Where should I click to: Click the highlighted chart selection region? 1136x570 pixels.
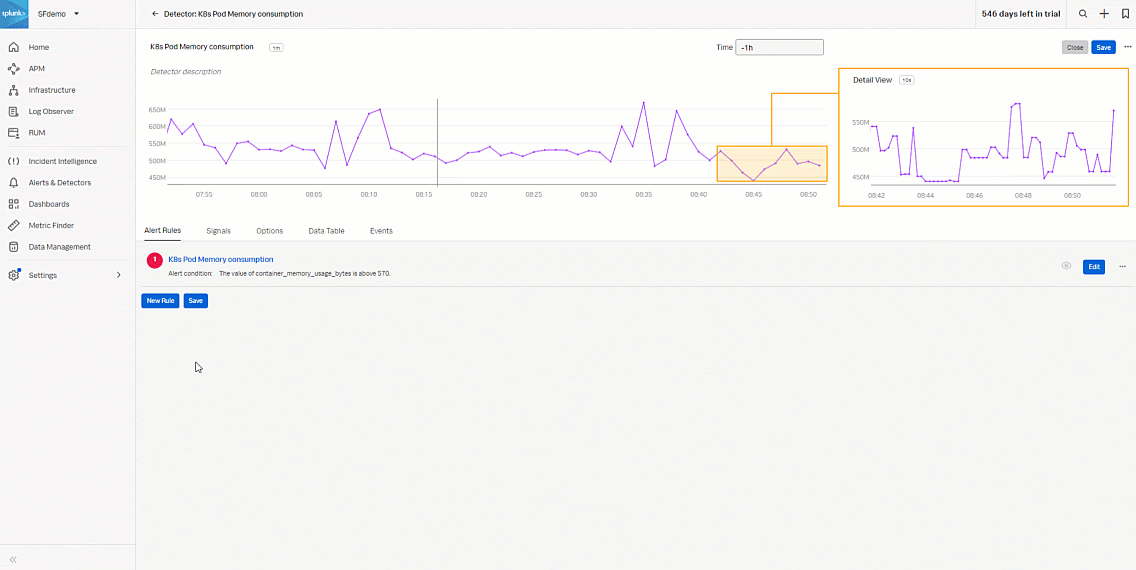772,164
